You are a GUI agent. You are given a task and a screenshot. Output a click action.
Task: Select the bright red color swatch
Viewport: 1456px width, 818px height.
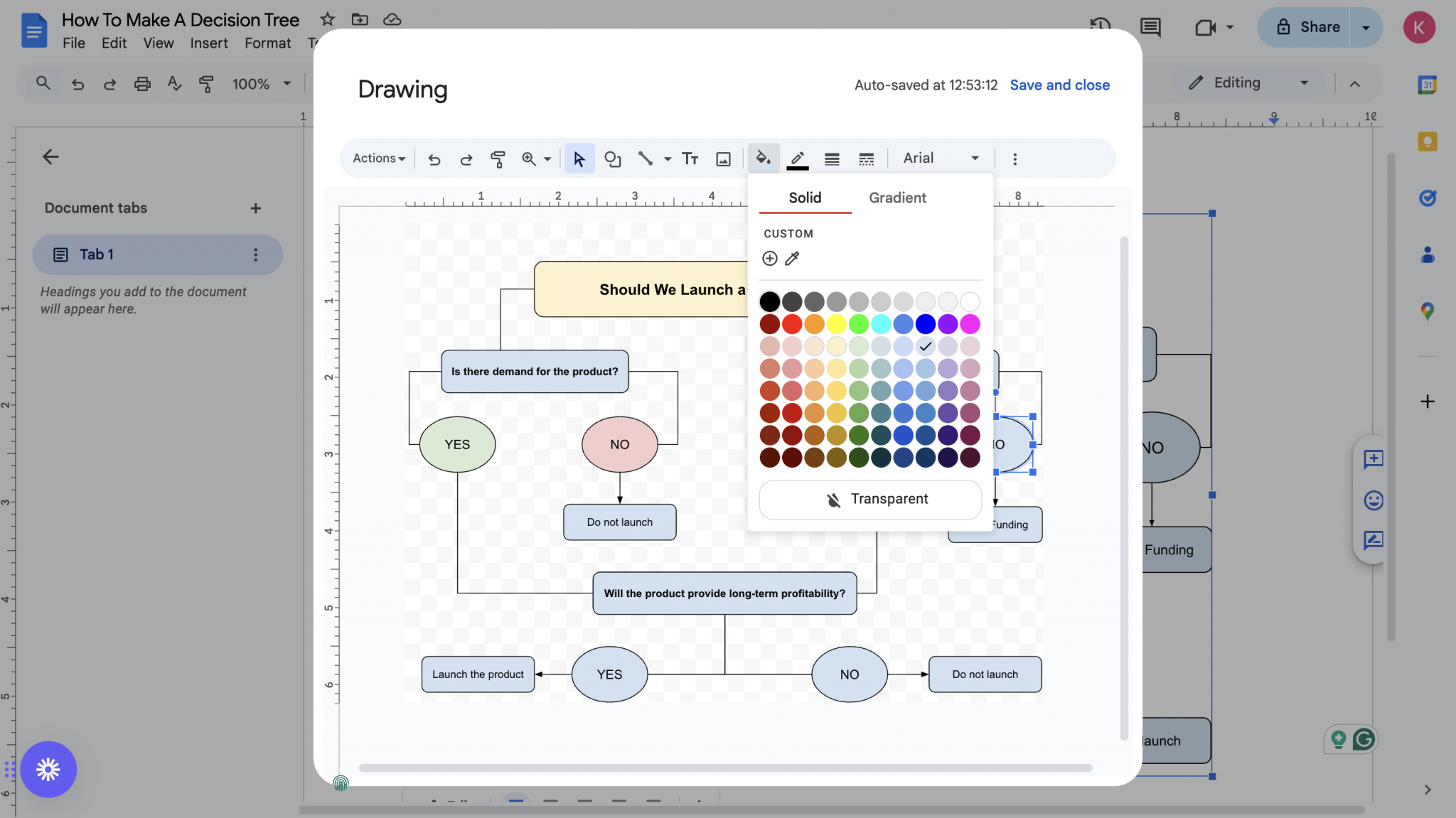792,323
